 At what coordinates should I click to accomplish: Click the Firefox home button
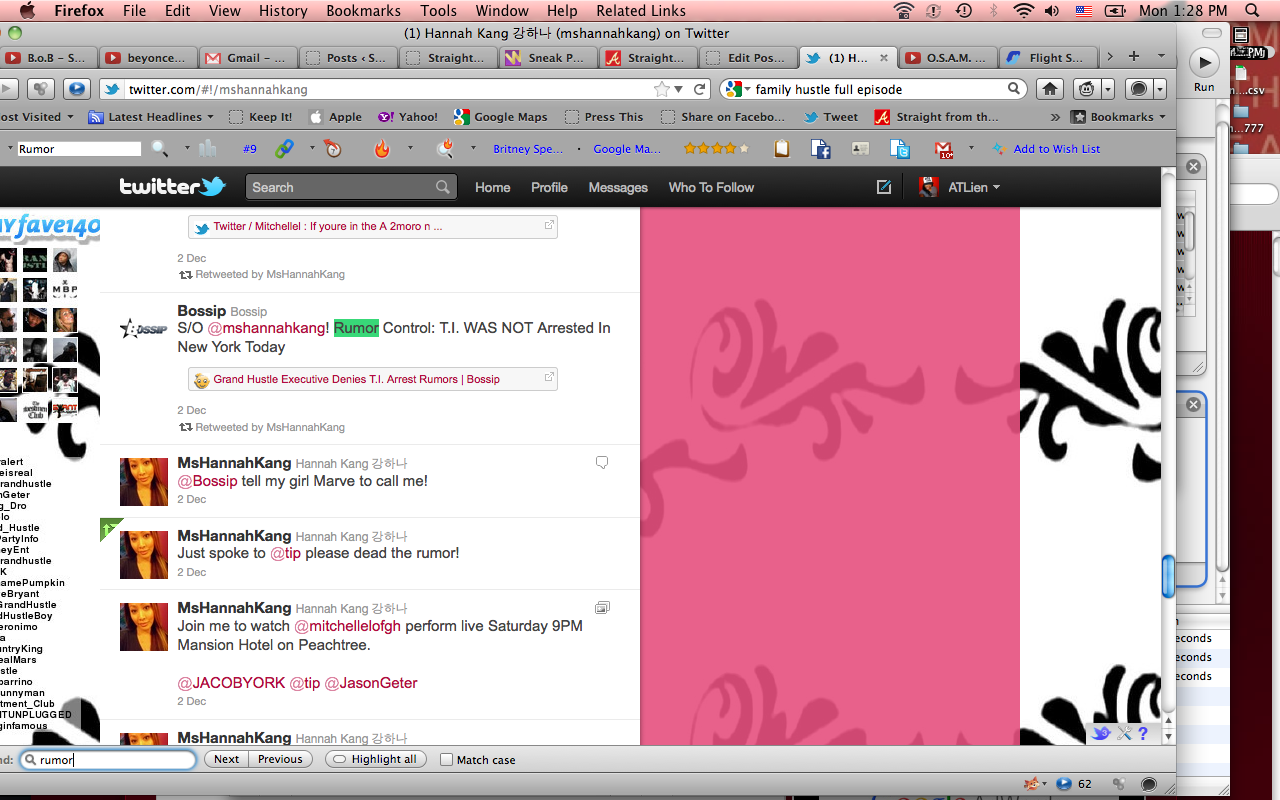click(1050, 89)
